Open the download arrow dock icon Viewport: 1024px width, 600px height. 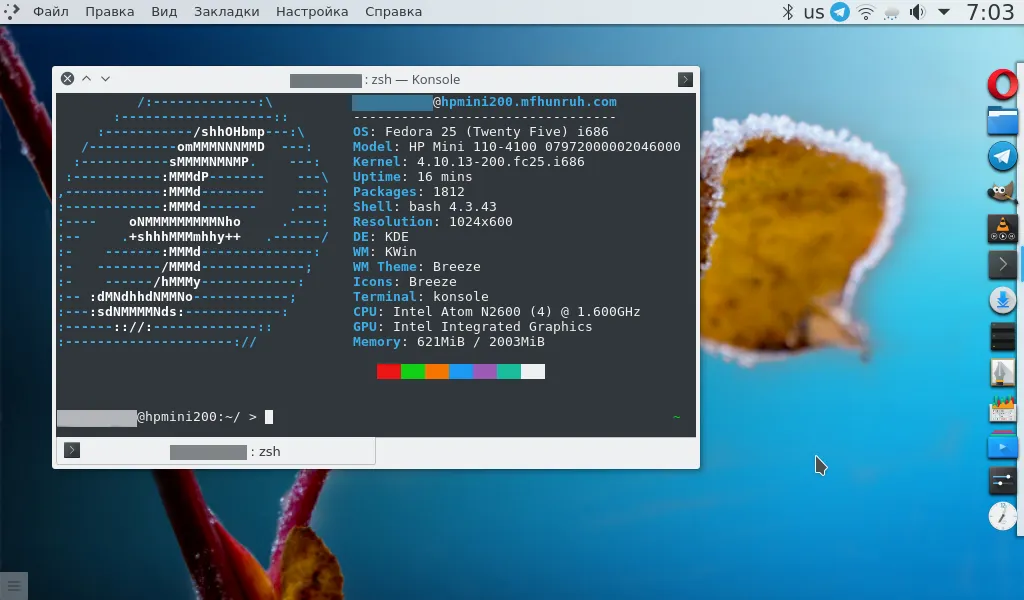click(1002, 300)
